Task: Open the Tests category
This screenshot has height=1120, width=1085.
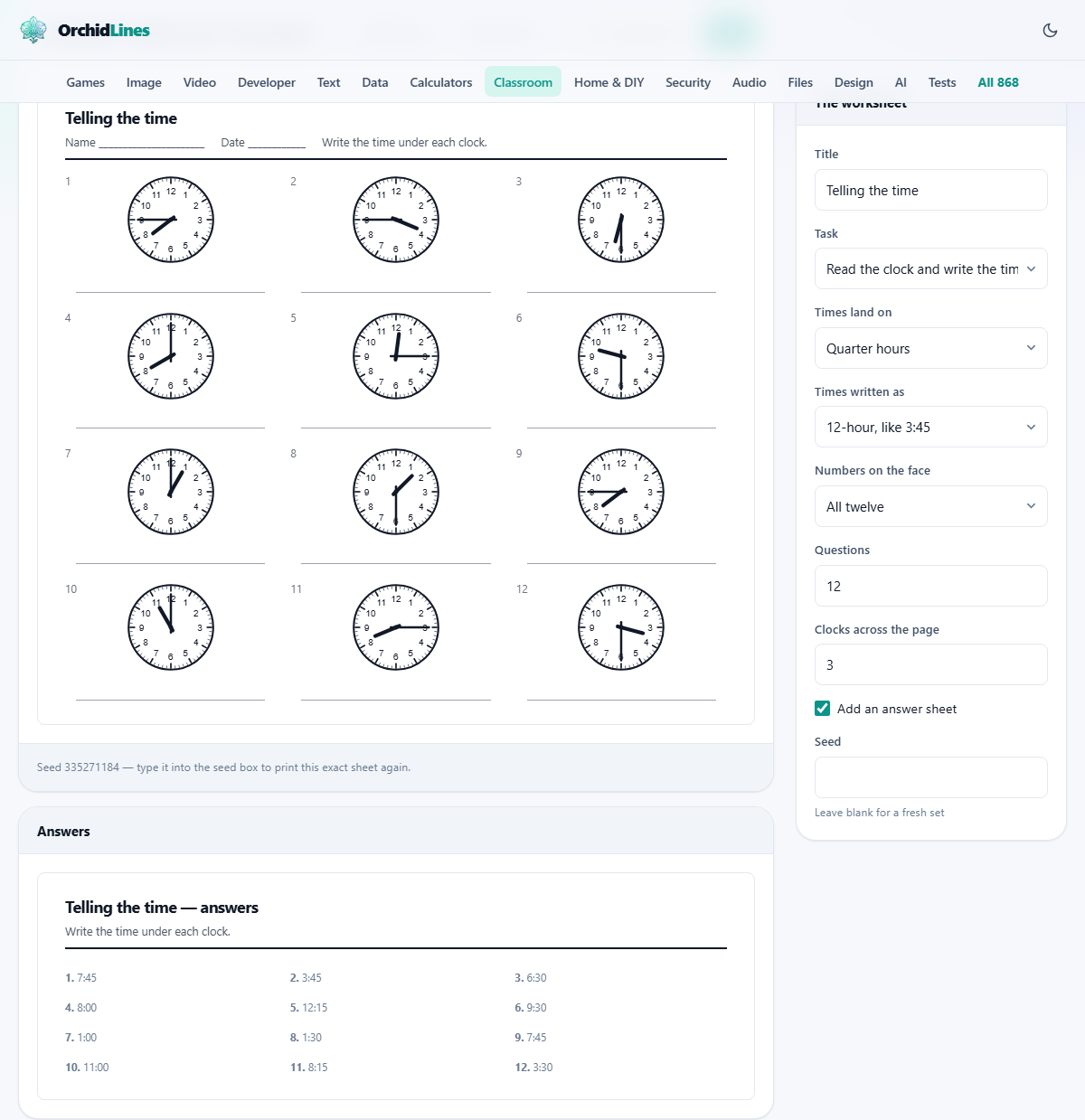Action: click(x=942, y=82)
